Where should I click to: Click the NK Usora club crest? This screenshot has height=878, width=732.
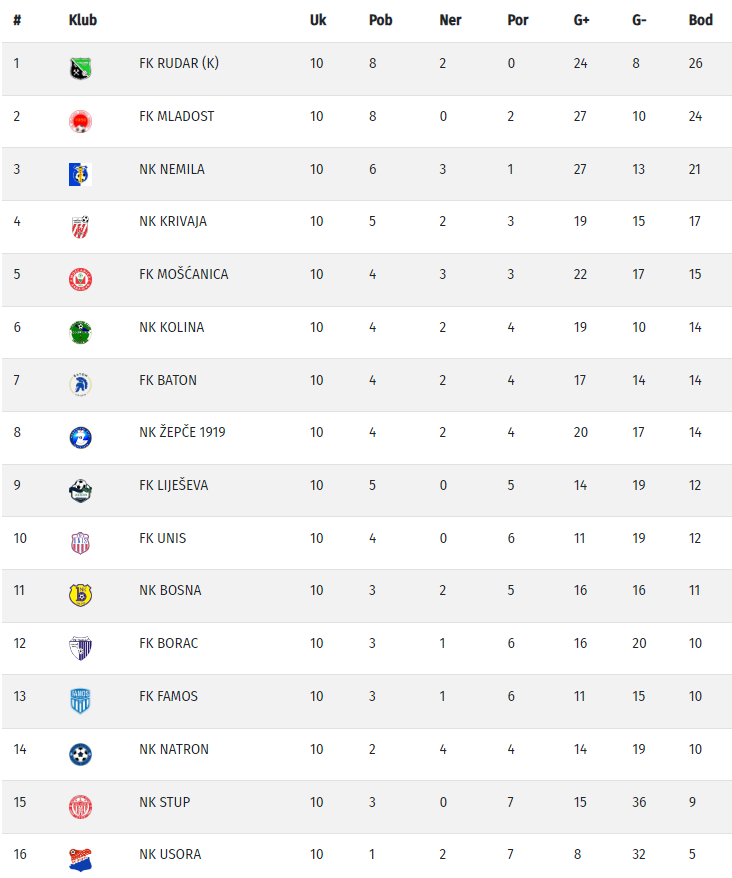tap(80, 859)
